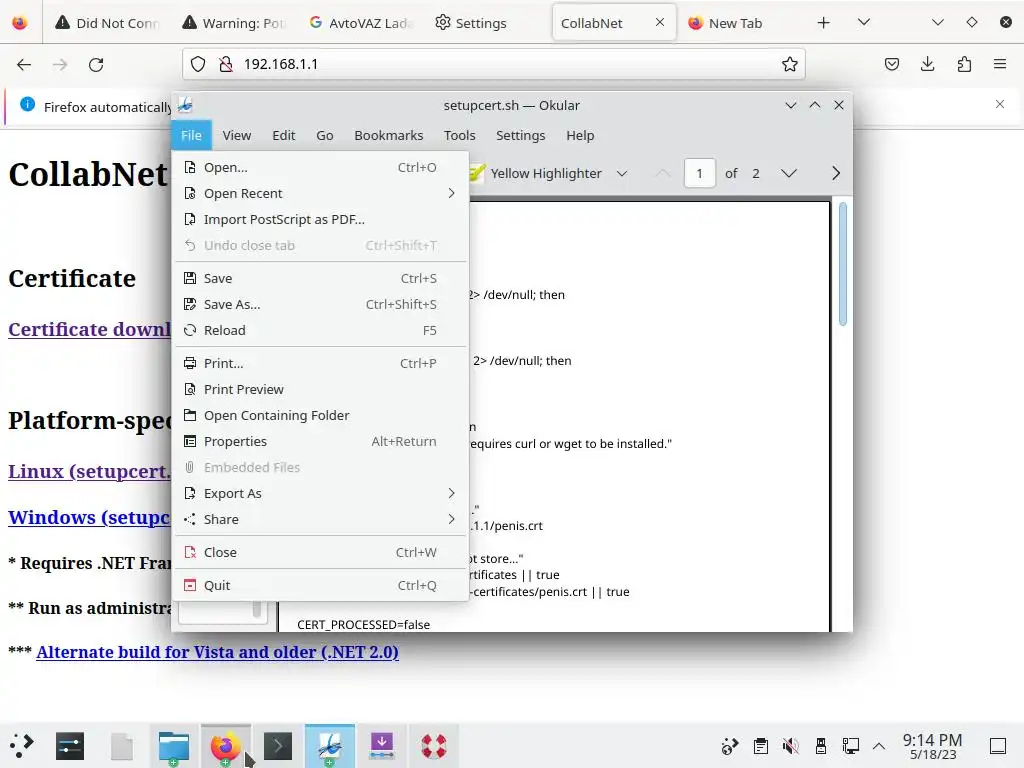Open Firefox downloads panel
The height and width of the screenshot is (768, 1024).
927,64
